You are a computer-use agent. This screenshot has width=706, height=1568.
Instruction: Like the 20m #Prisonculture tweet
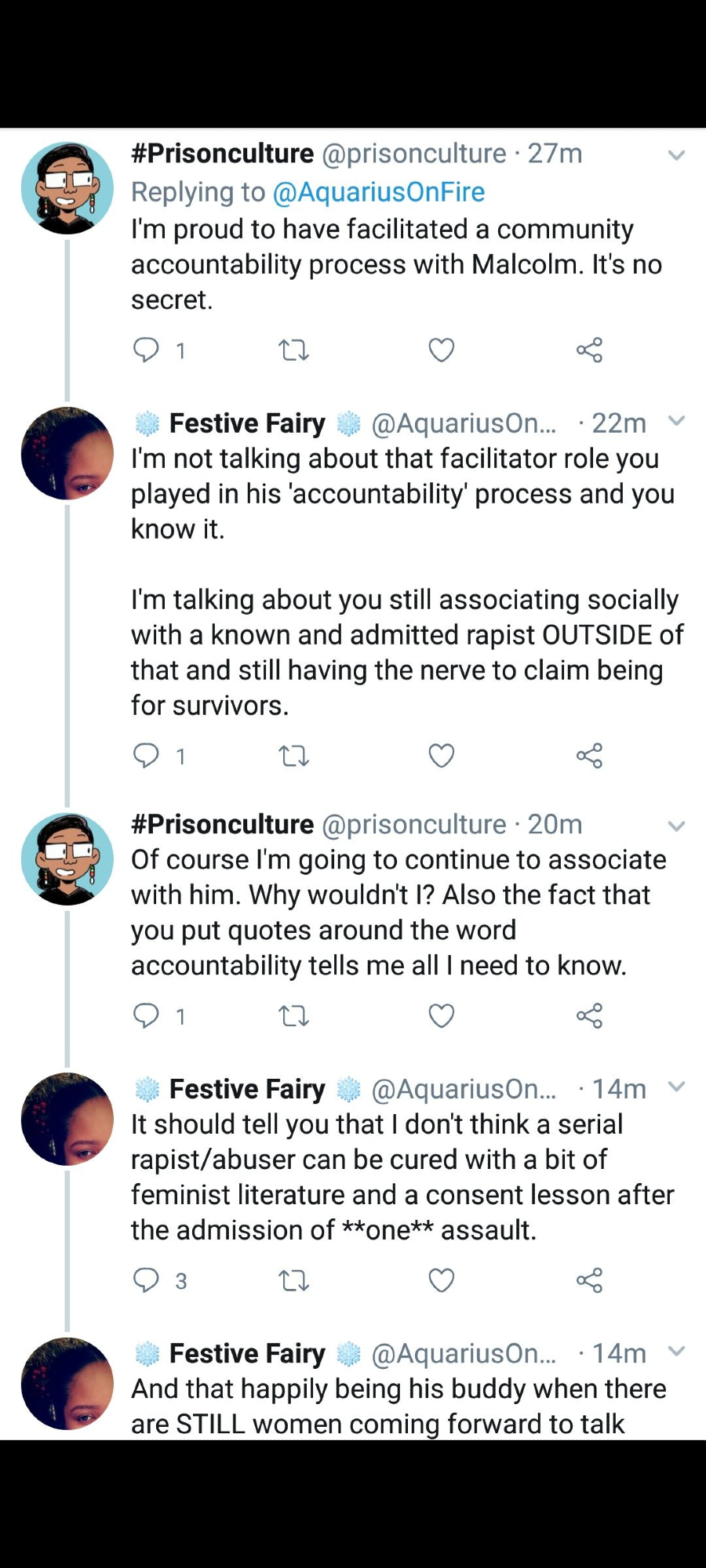pyautogui.click(x=442, y=1016)
